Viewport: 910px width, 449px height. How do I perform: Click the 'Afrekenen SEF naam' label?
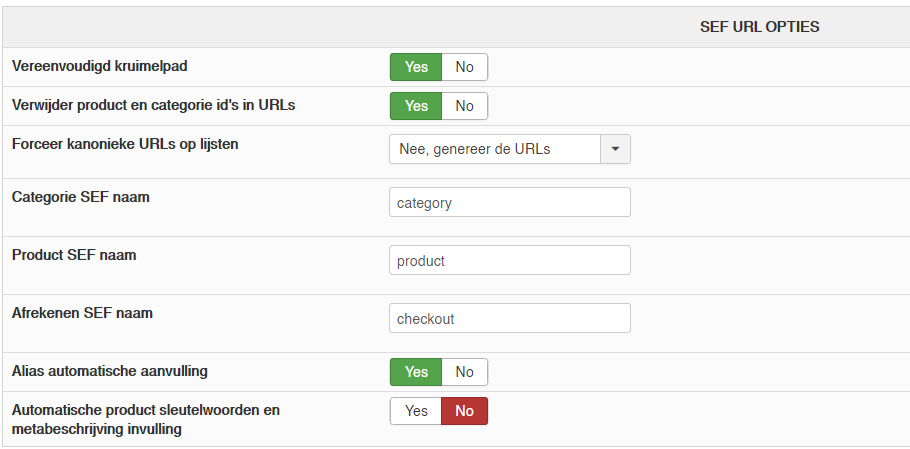[x=82, y=313]
